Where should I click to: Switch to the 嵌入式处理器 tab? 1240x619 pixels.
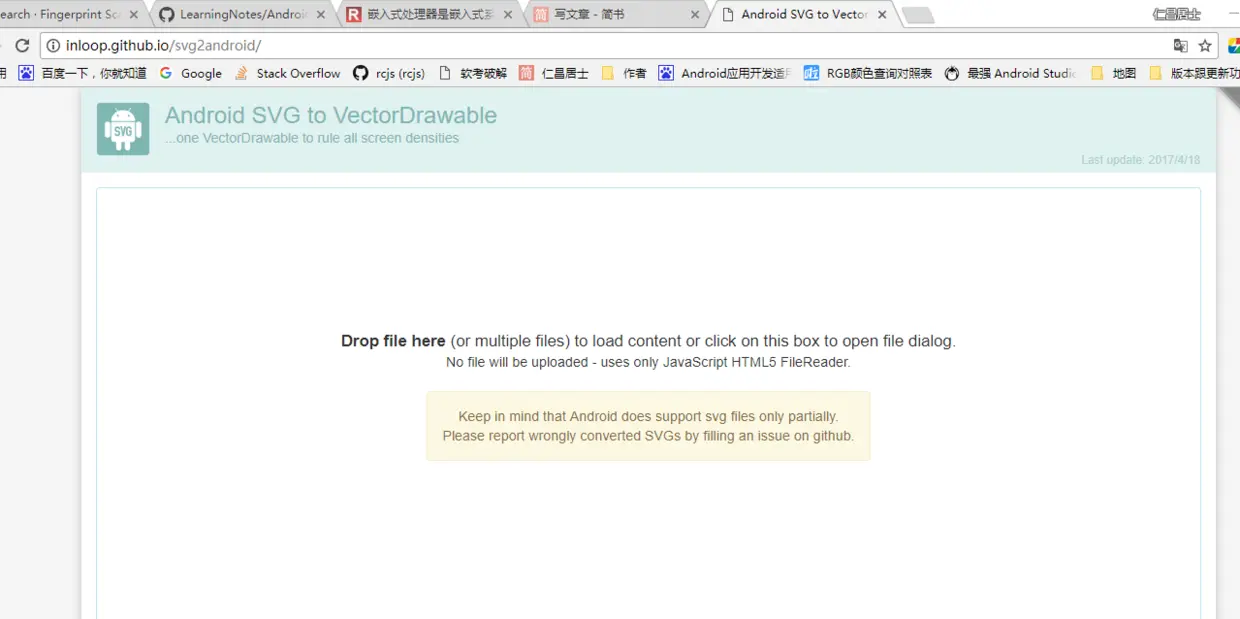431,15
